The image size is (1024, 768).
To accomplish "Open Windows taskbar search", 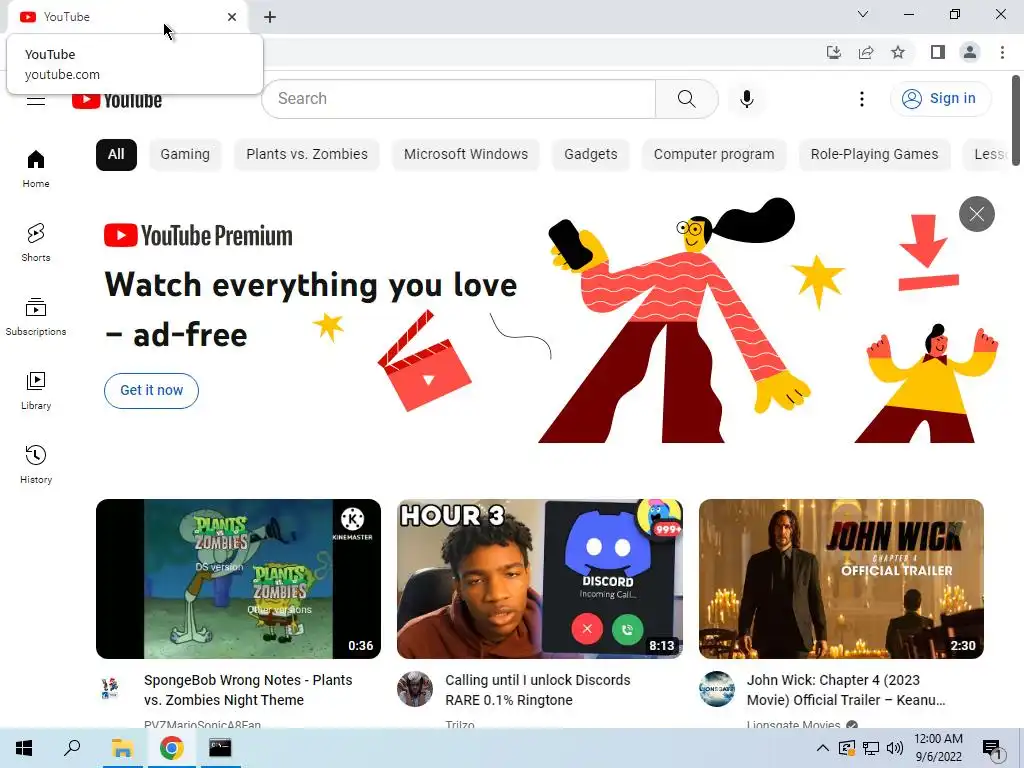I will 72,748.
